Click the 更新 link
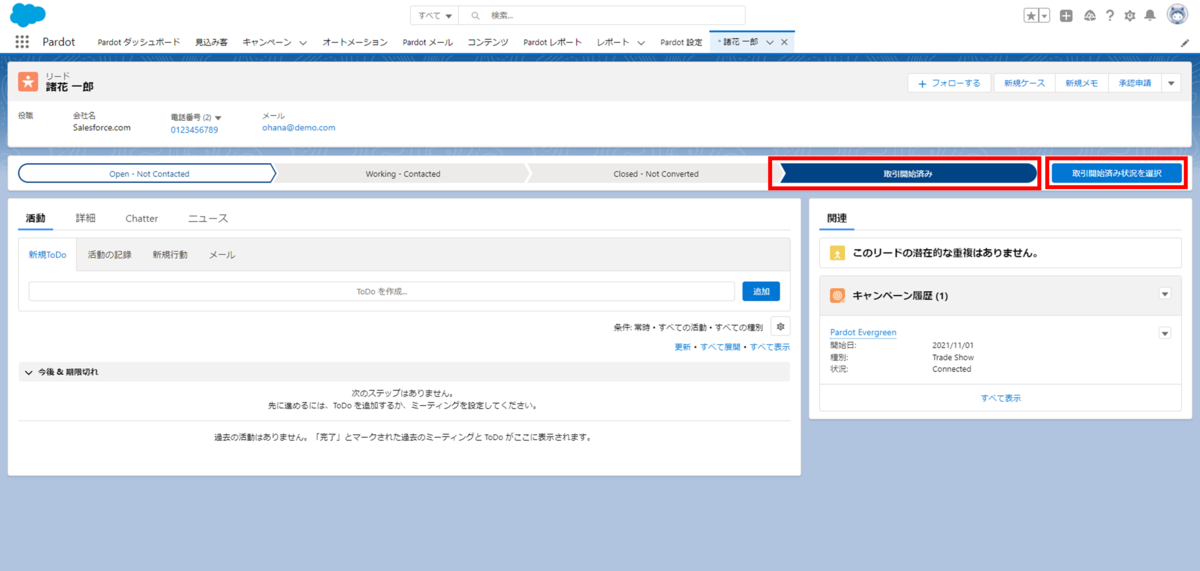 (x=683, y=347)
